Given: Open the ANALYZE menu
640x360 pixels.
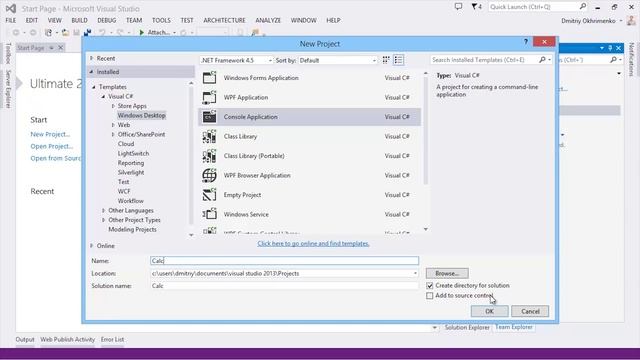Looking at the screenshot, I should [268, 20].
